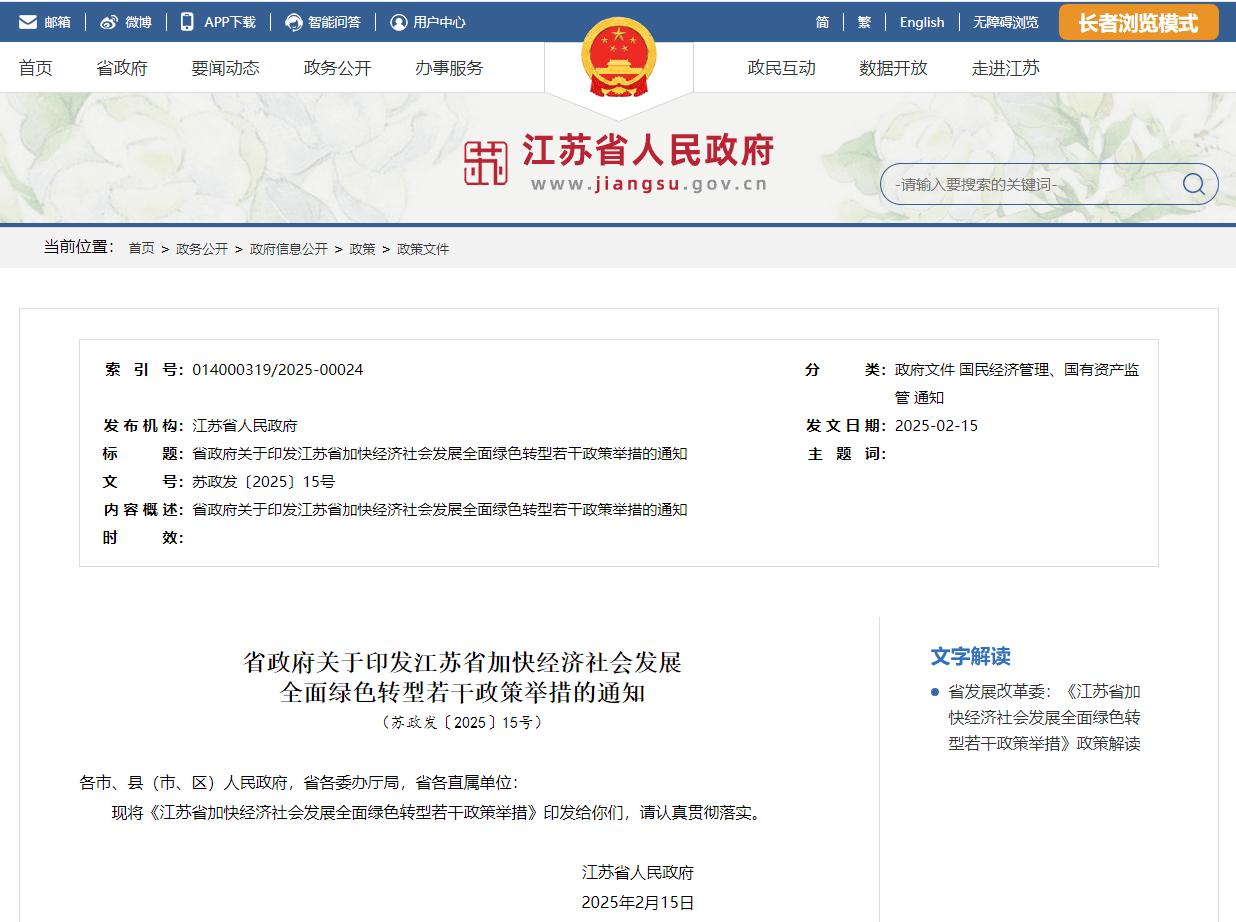Click 政府信息公开 in the breadcrumb
The width and height of the screenshot is (1236, 922).
pyautogui.click(x=288, y=249)
